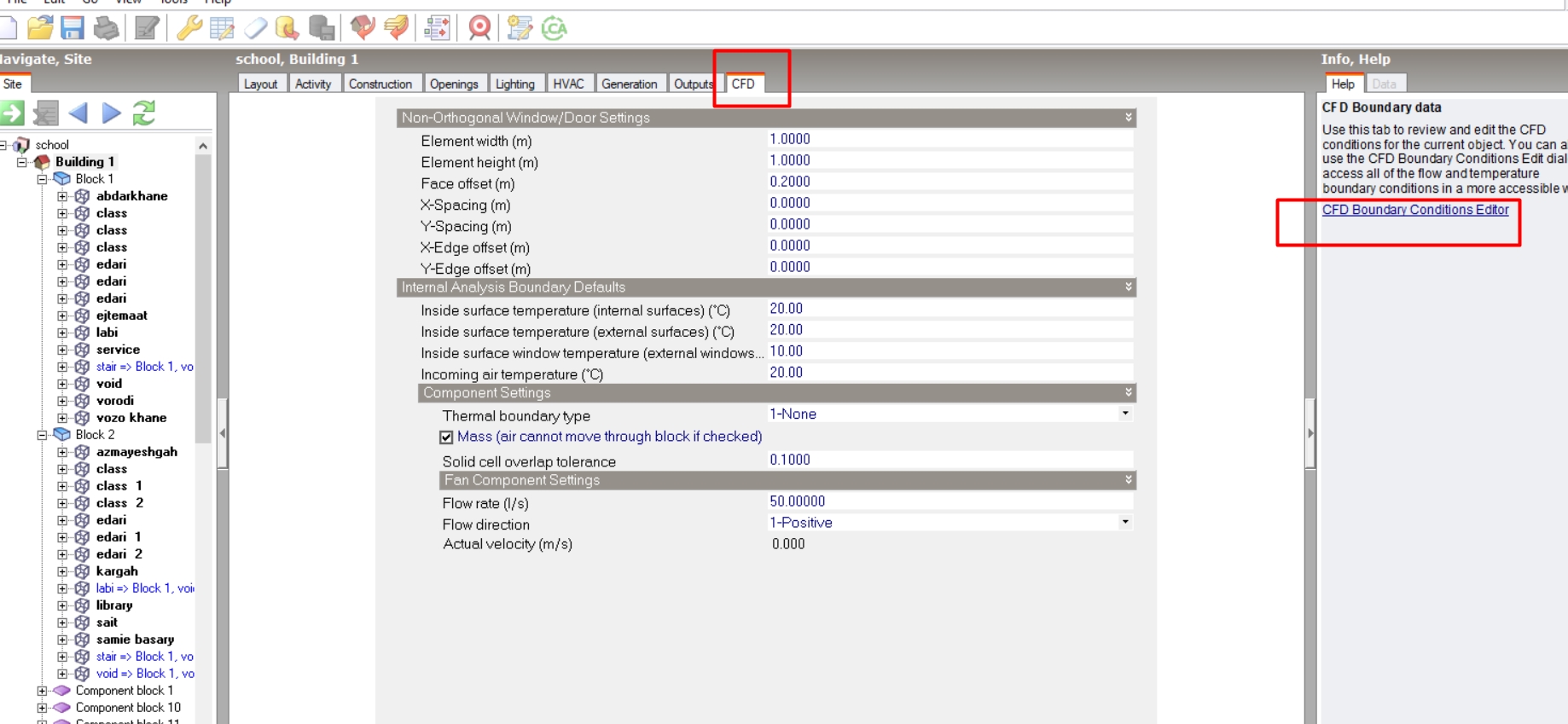The height and width of the screenshot is (724, 1568).
Task: Switch to the Construction tab
Action: 380,84
